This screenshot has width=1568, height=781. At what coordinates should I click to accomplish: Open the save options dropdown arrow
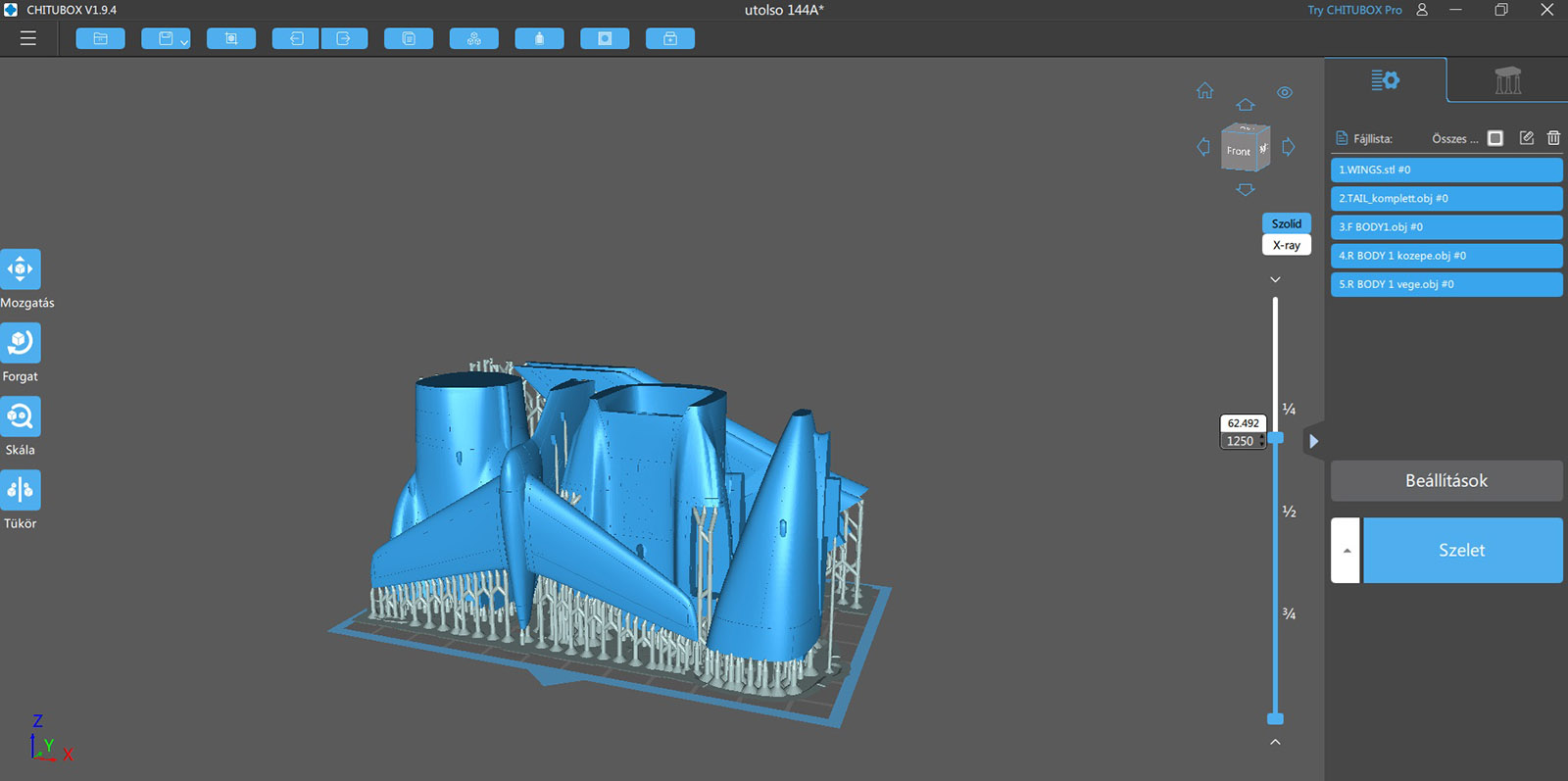point(184,41)
